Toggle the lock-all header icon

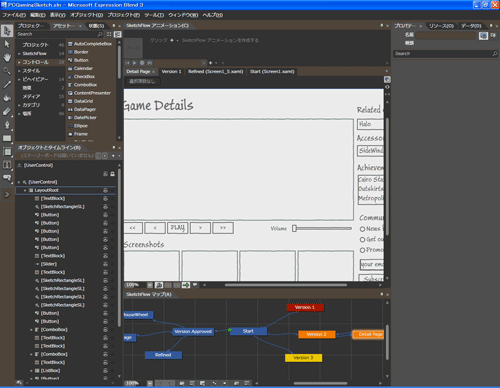pyautogui.click(x=113, y=174)
